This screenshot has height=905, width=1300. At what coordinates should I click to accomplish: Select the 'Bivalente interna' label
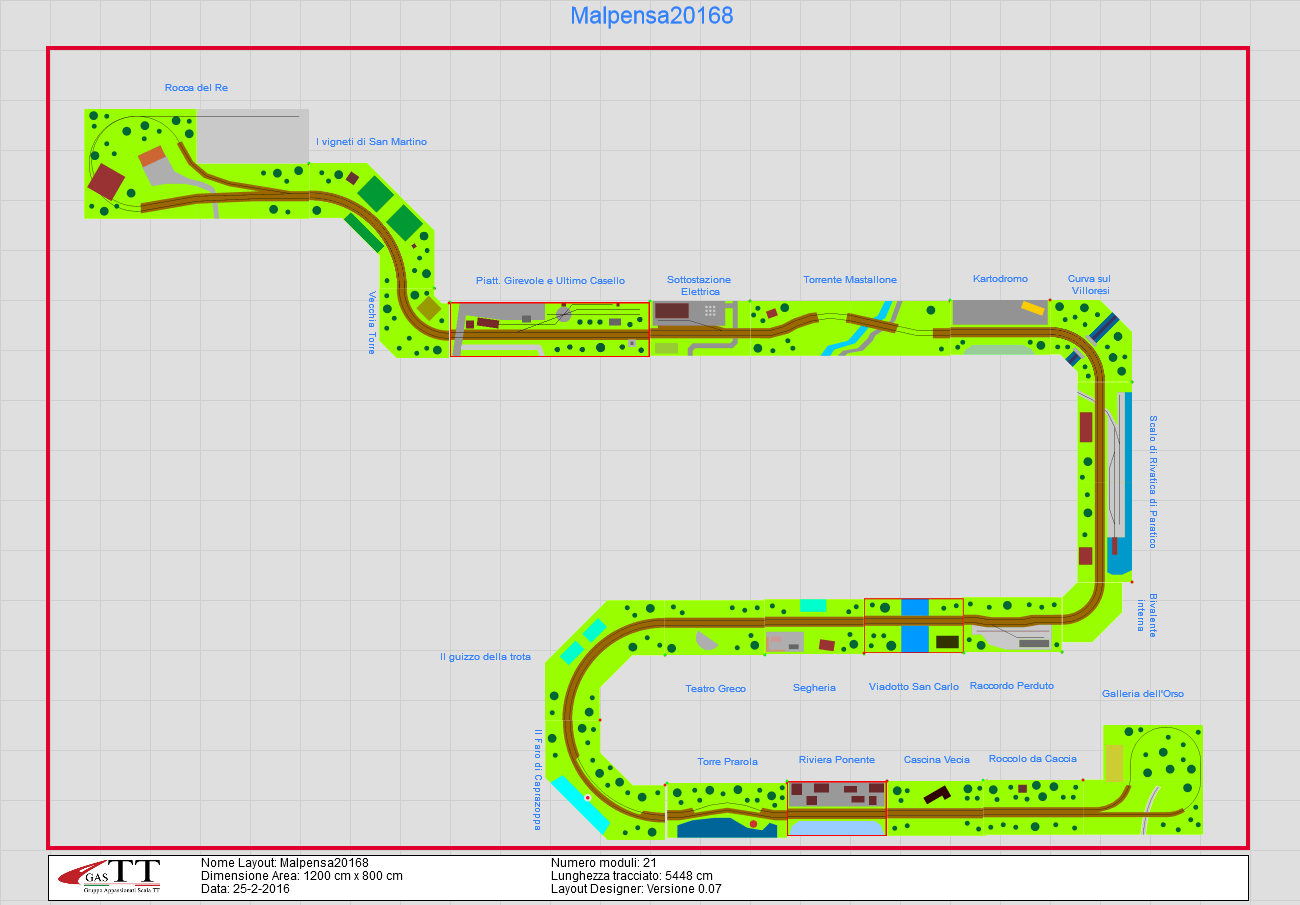(1146, 614)
